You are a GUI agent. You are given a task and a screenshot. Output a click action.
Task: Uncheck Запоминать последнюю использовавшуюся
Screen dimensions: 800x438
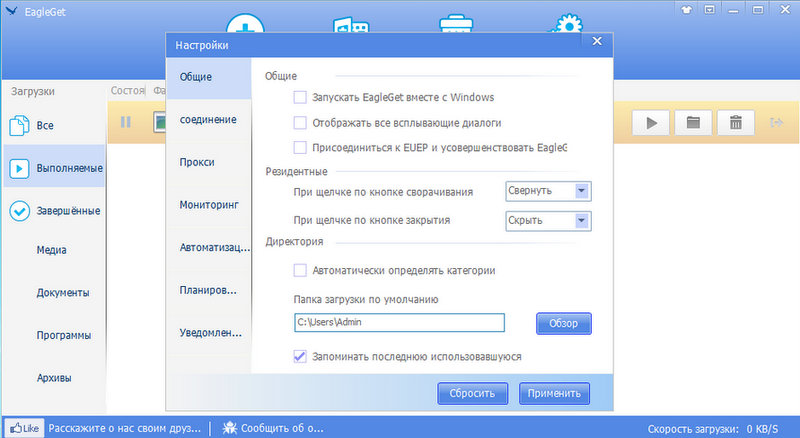[300, 356]
